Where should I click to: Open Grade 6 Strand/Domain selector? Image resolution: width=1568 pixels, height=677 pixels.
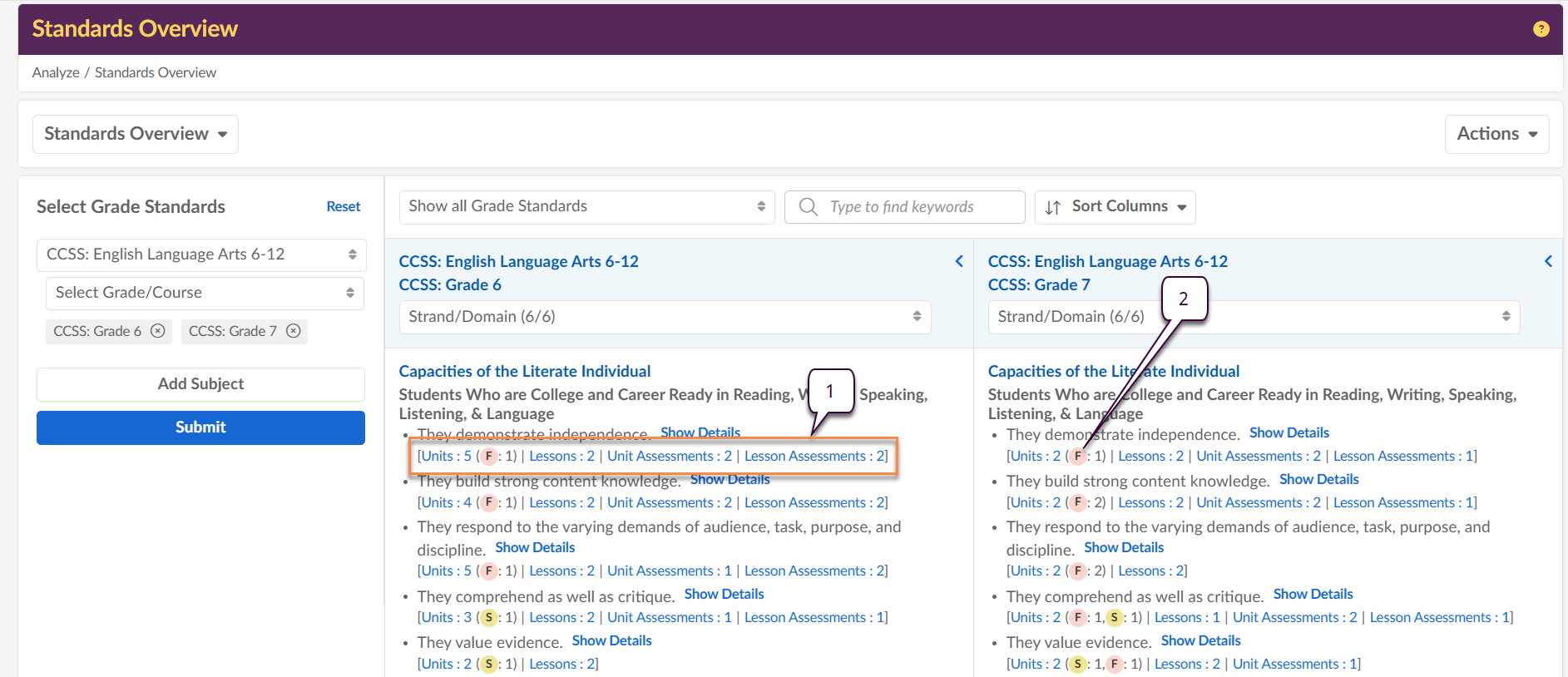pyautogui.click(x=665, y=317)
